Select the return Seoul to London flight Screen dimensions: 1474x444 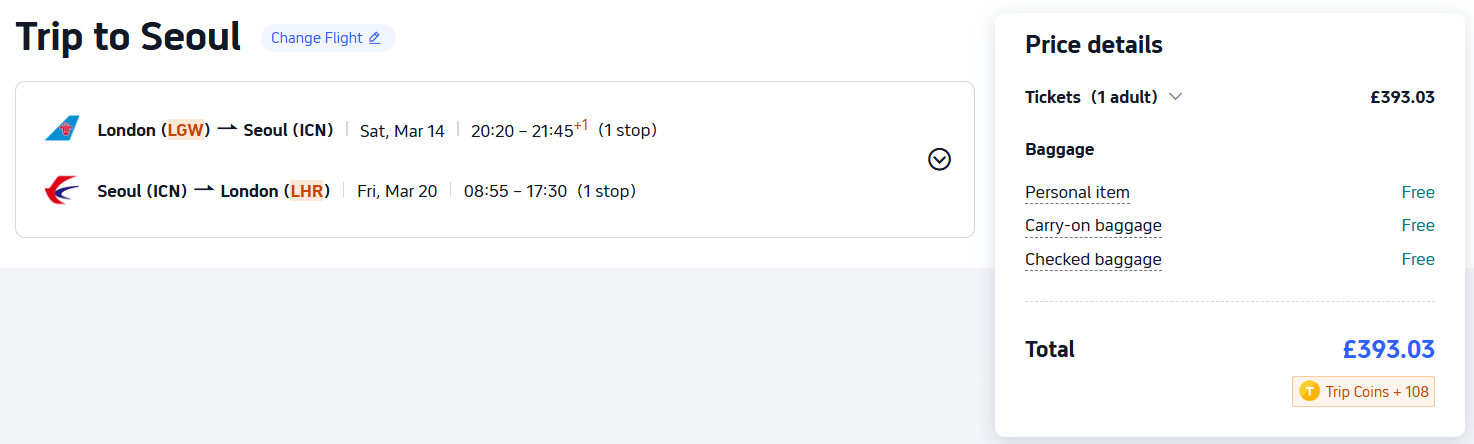213,191
